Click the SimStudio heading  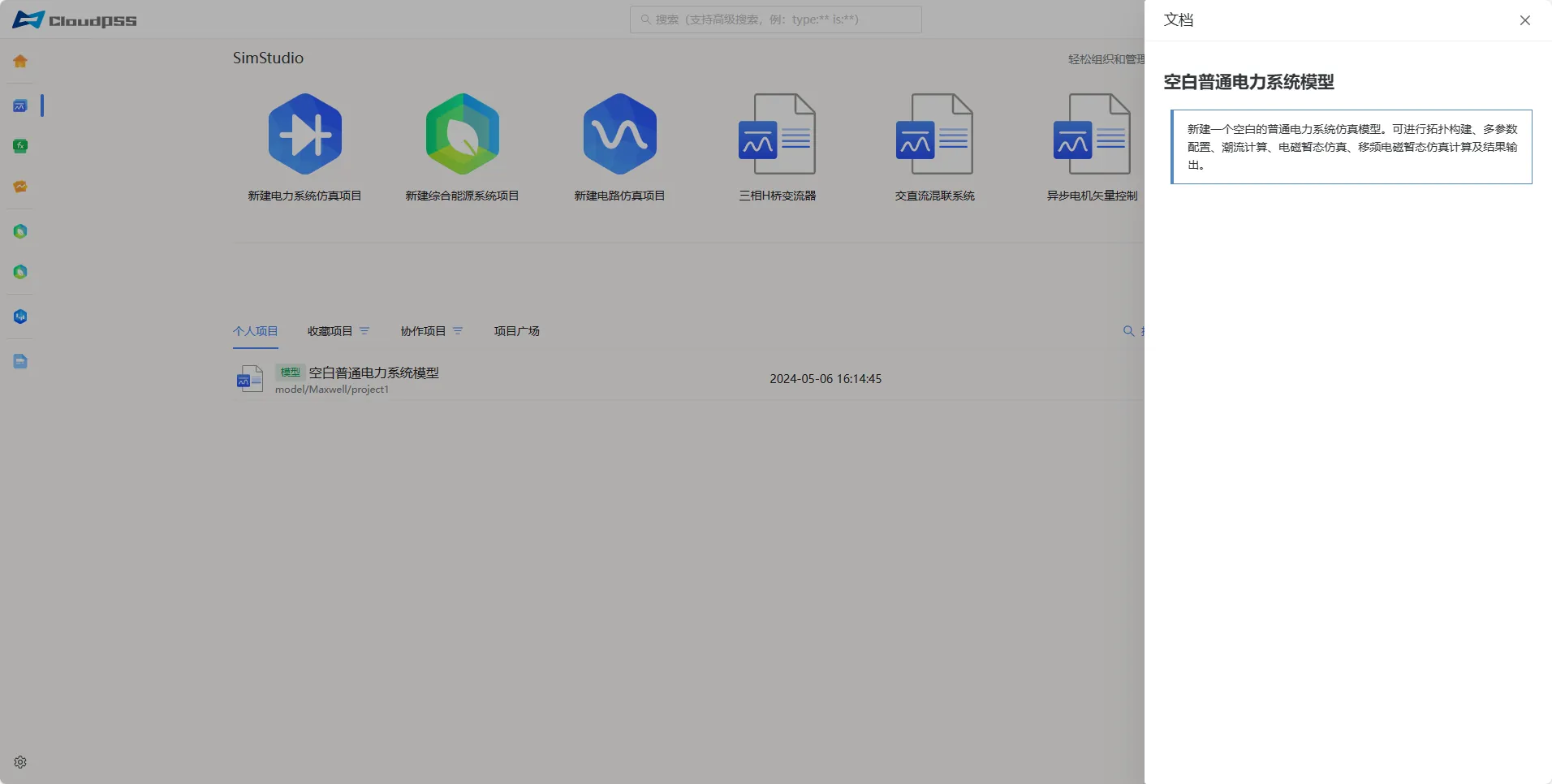coord(268,58)
